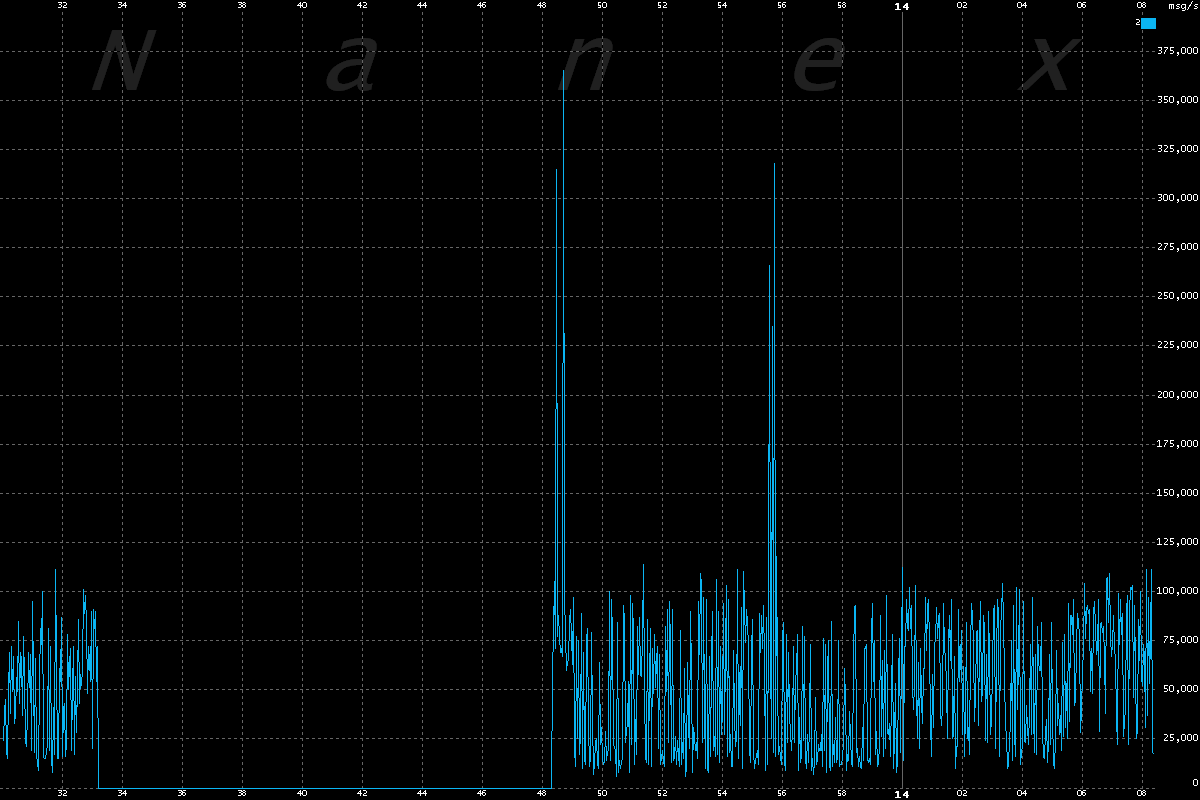Click minute "58" on the top time axis

click(x=842, y=6)
